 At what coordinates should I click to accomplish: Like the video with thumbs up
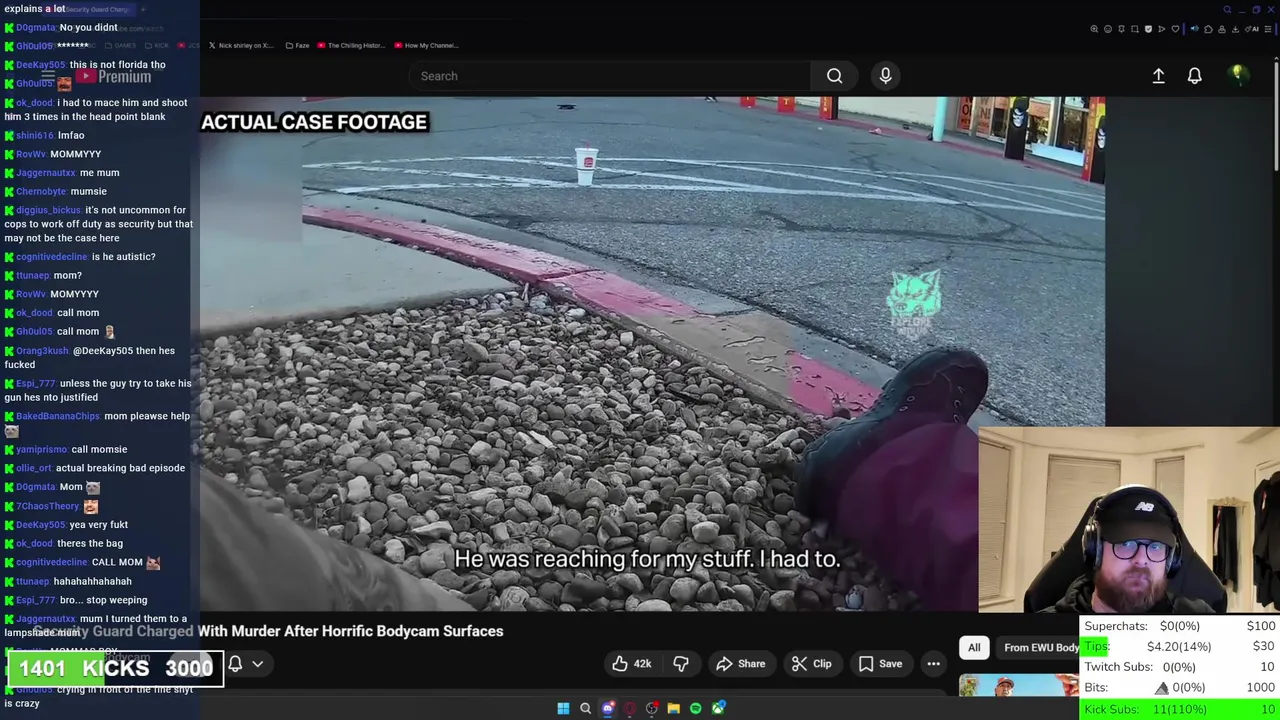coord(631,664)
